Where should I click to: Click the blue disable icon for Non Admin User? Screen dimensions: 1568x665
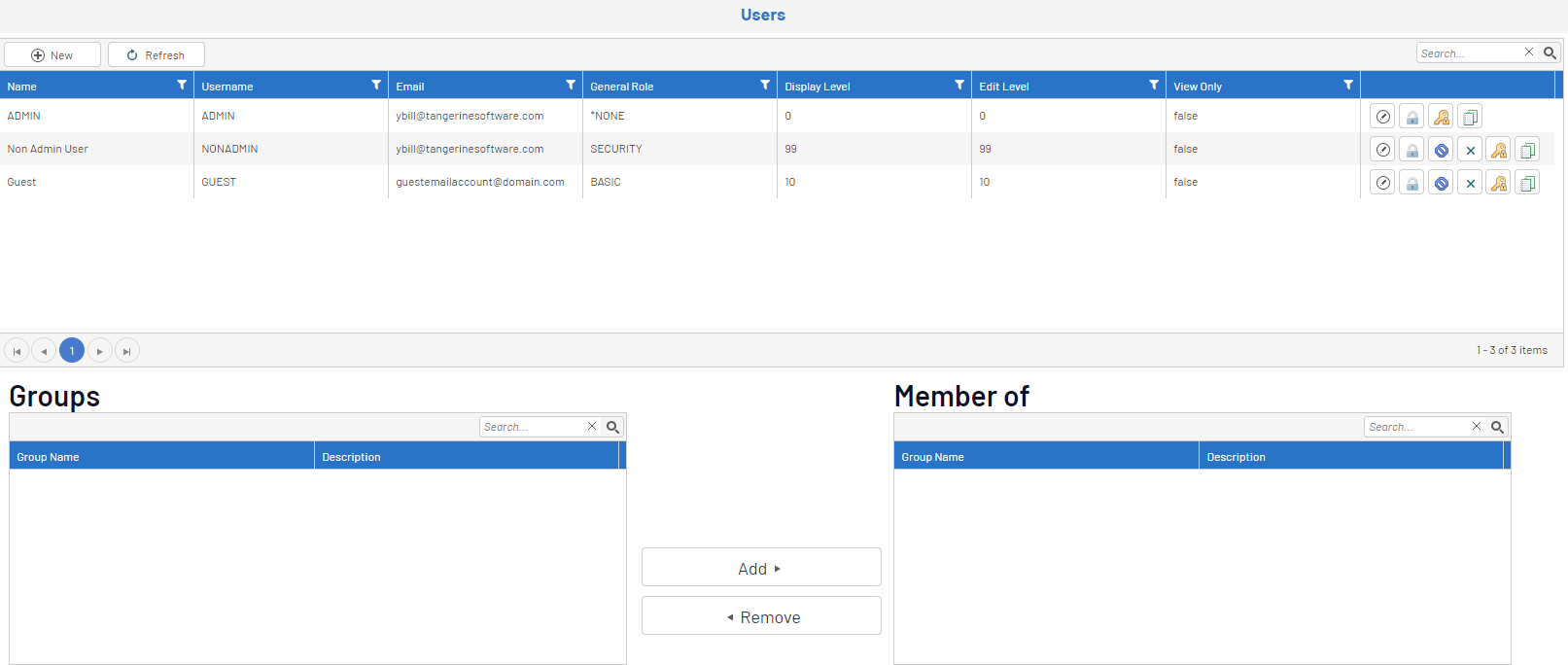(x=1441, y=150)
